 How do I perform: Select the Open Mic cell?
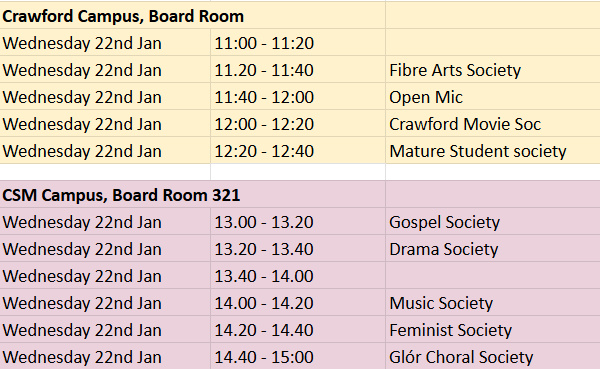point(493,97)
